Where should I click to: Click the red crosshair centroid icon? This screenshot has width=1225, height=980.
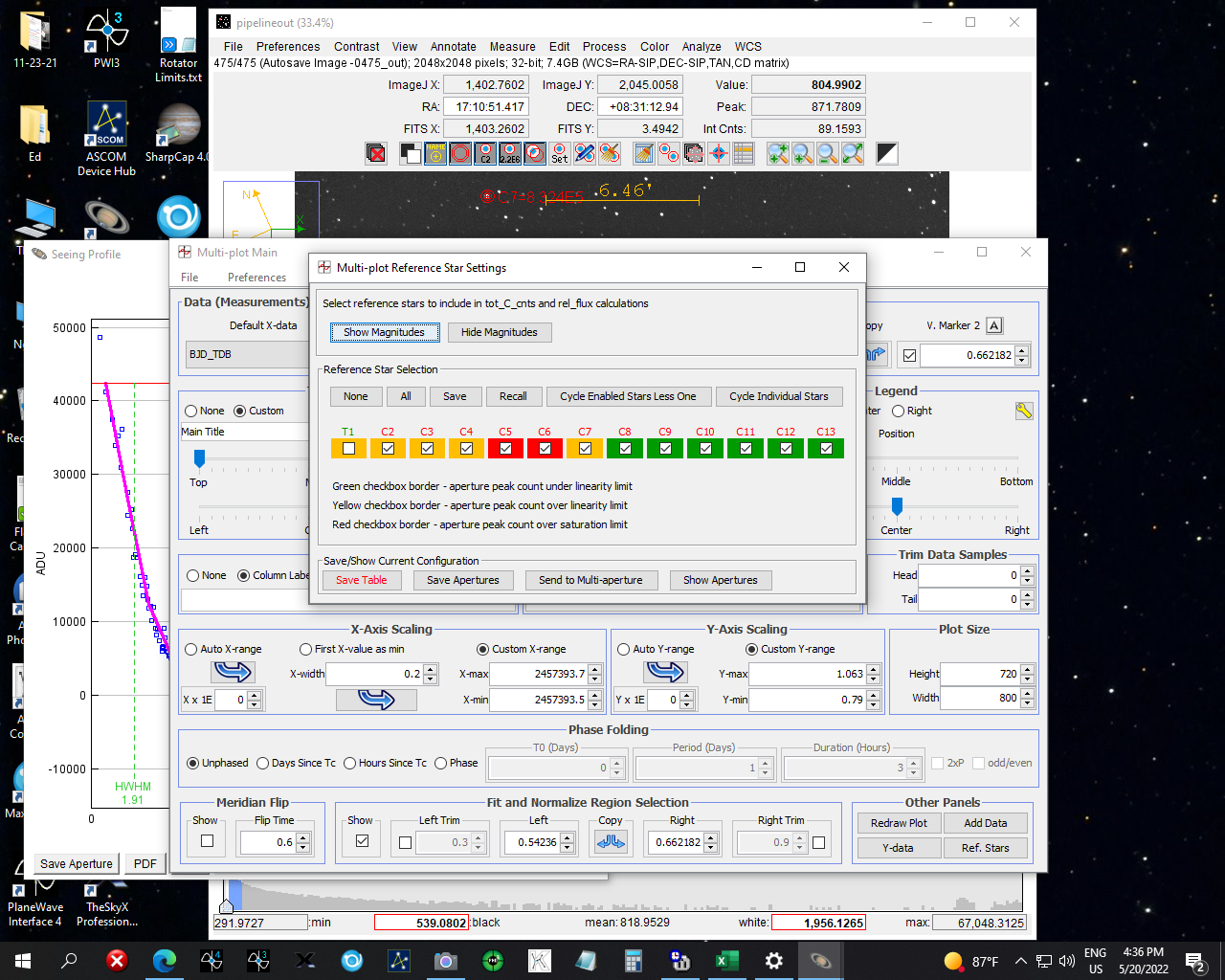tap(719, 153)
